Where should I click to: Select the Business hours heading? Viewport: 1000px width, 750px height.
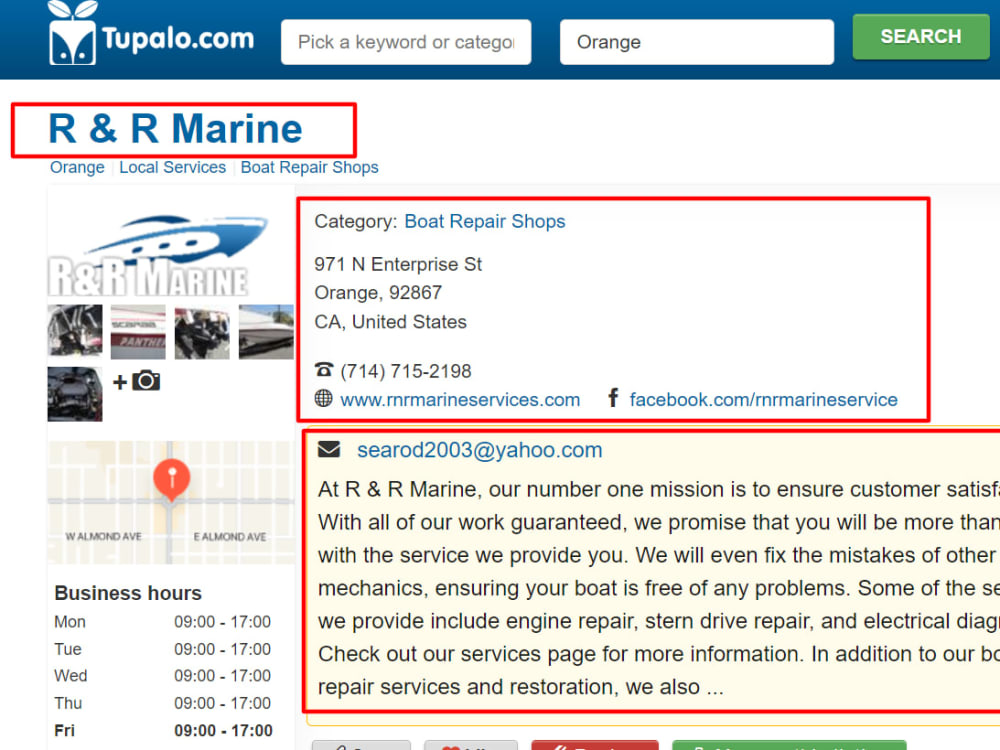pyautogui.click(x=128, y=593)
